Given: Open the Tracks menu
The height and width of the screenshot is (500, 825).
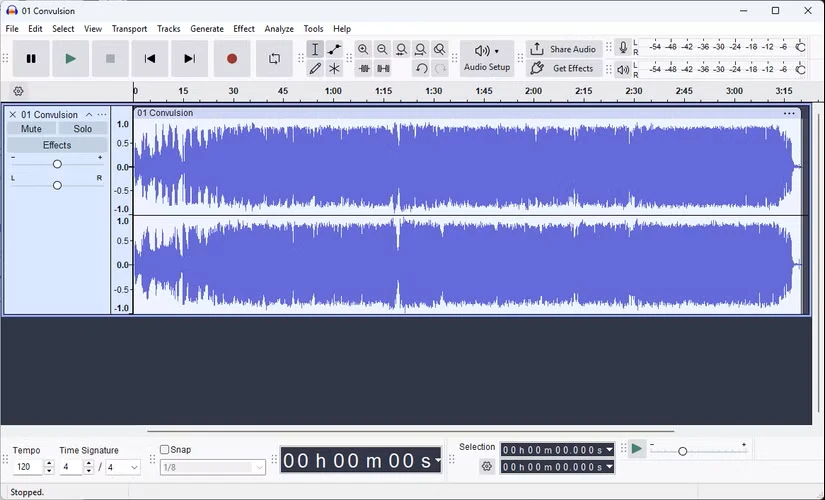Looking at the screenshot, I should 168,29.
